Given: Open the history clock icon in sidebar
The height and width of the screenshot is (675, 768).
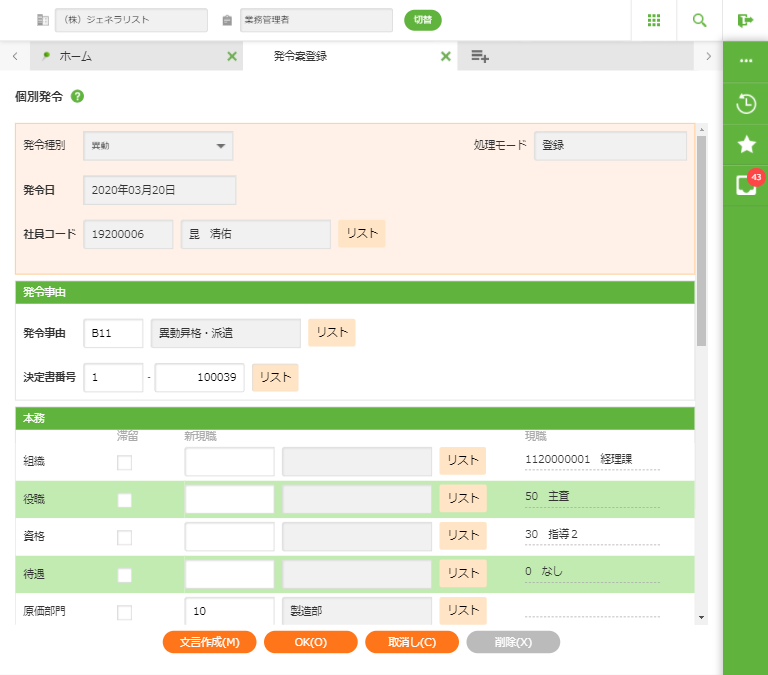Looking at the screenshot, I should pos(745,103).
